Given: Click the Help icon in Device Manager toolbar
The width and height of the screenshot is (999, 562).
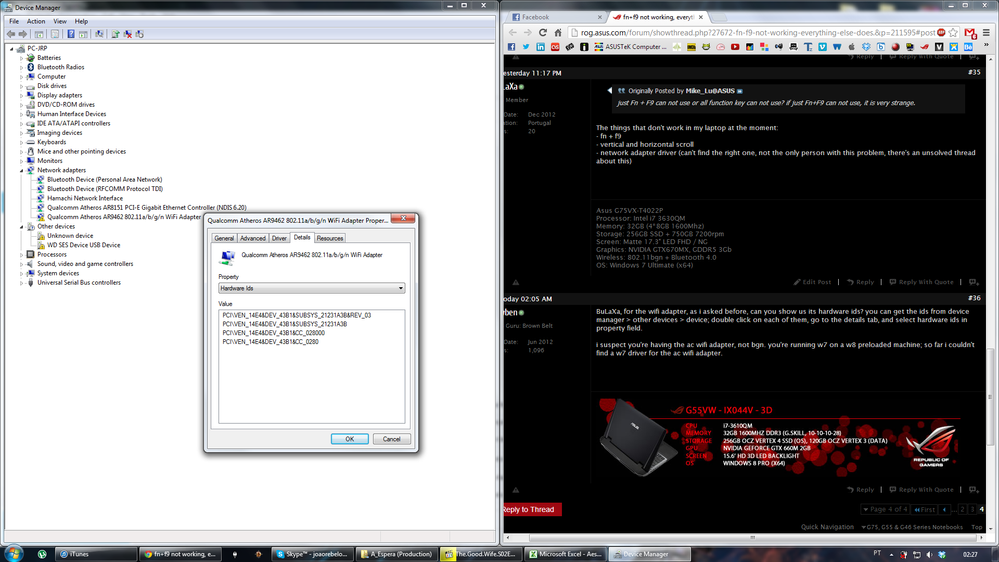Looking at the screenshot, I should [x=71, y=34].
